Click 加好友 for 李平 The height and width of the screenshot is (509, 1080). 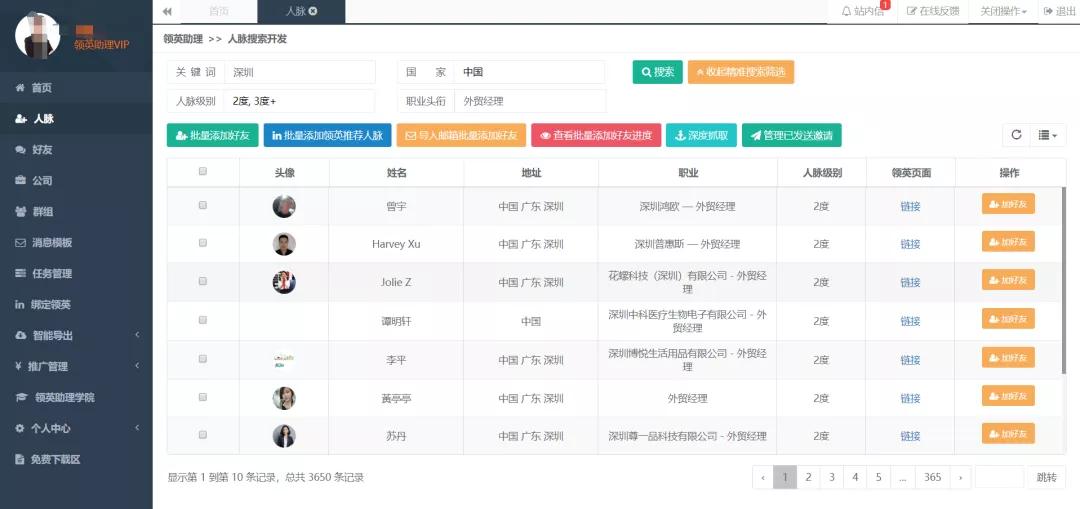(x=1008, y=357)
